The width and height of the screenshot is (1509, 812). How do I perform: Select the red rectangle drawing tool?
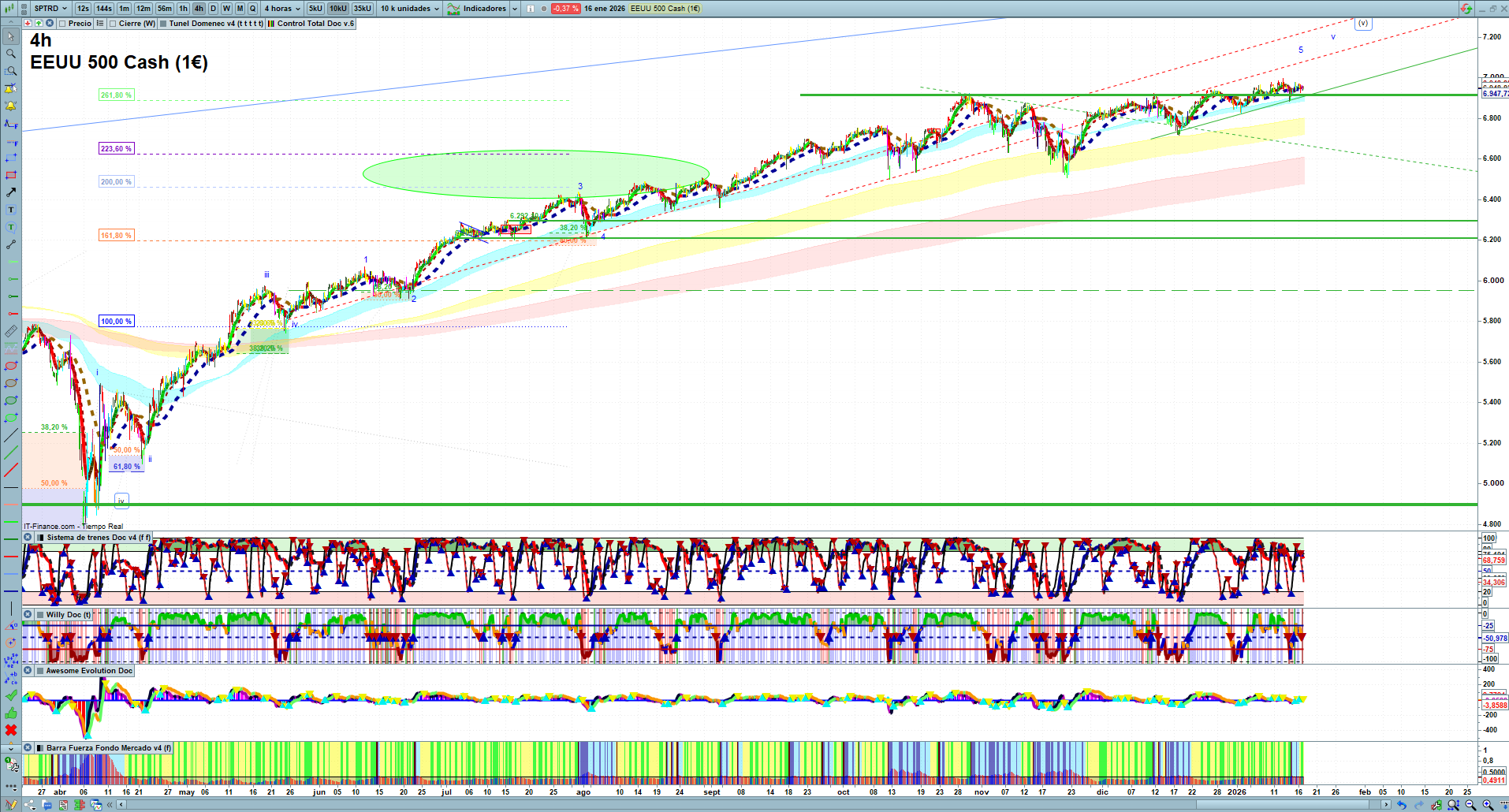pyautogui.click(x=11, y=175)
